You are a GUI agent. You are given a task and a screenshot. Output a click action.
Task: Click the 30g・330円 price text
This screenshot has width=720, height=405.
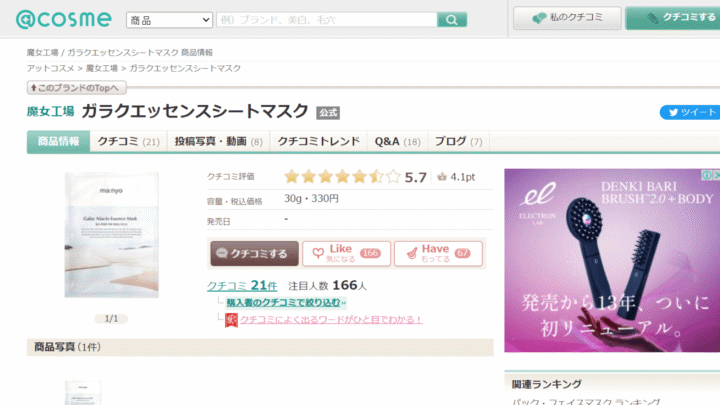(311, 198)
